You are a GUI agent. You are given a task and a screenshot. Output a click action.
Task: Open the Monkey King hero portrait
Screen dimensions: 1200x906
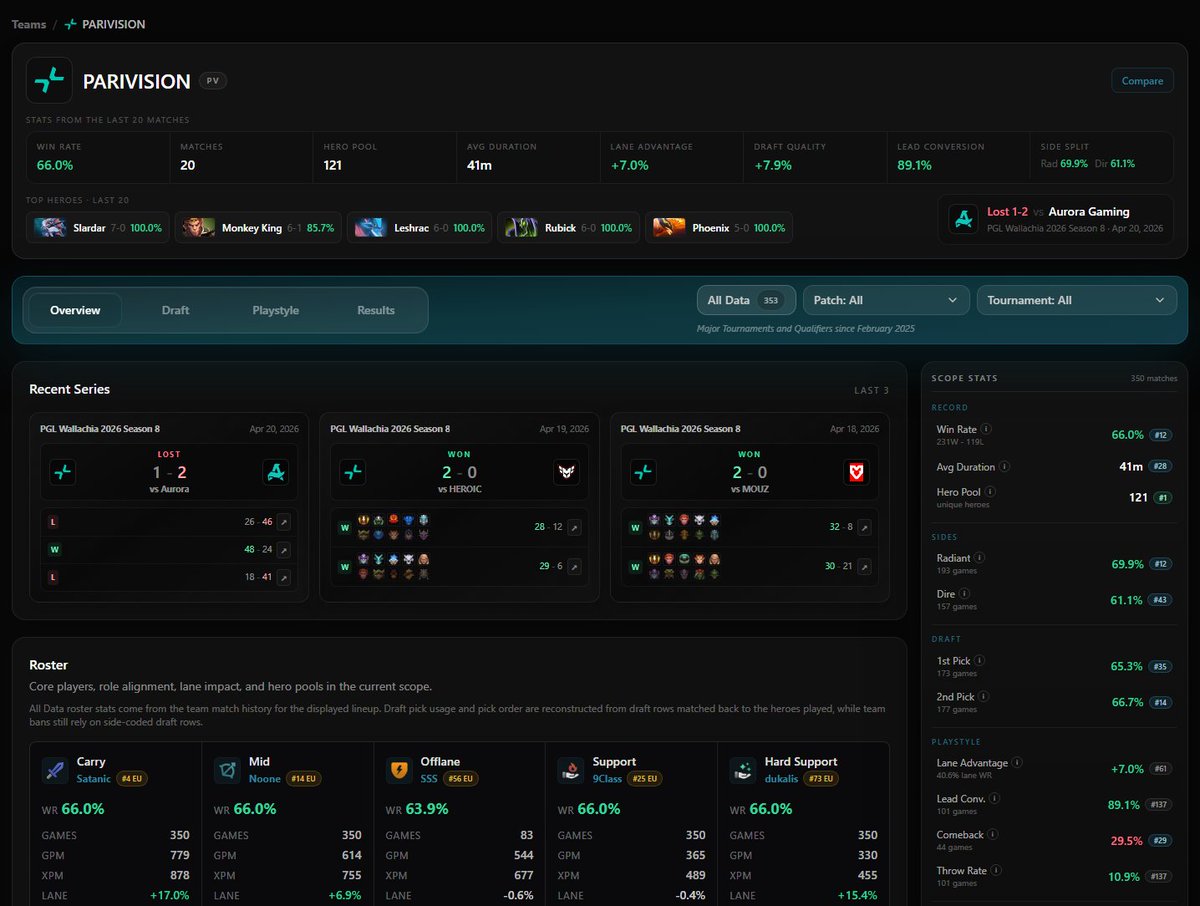coord(199,228)
